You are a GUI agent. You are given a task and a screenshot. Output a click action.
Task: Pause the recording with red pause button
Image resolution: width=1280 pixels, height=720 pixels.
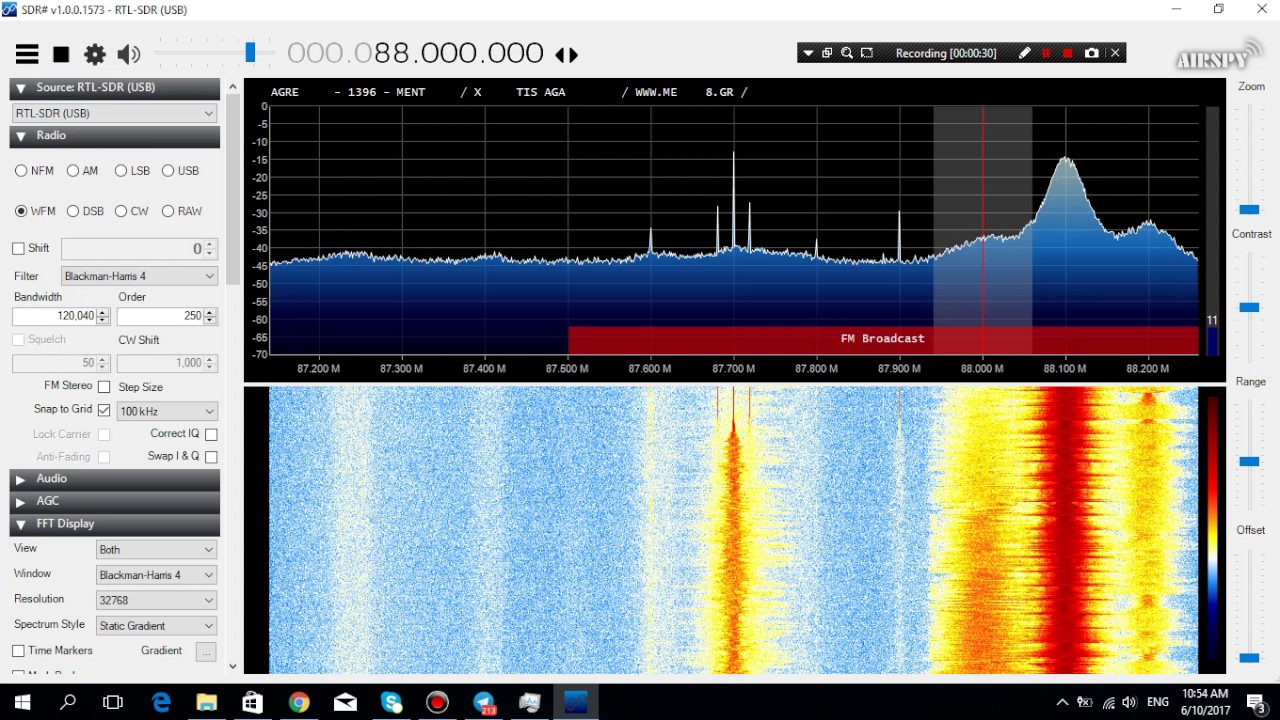[x=1047, y=53]
